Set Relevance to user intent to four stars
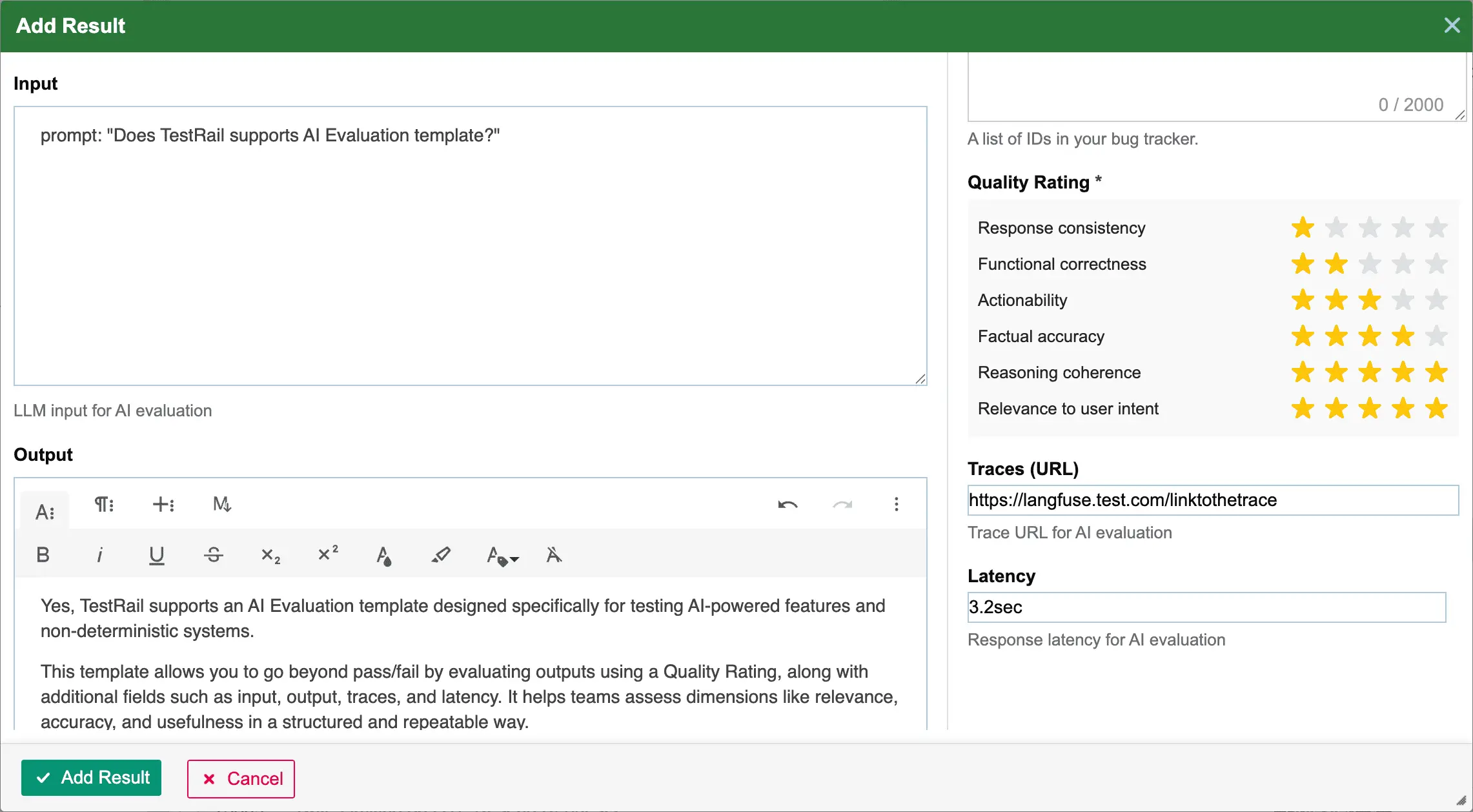 pyautogui.click(x=1403, y=408)
